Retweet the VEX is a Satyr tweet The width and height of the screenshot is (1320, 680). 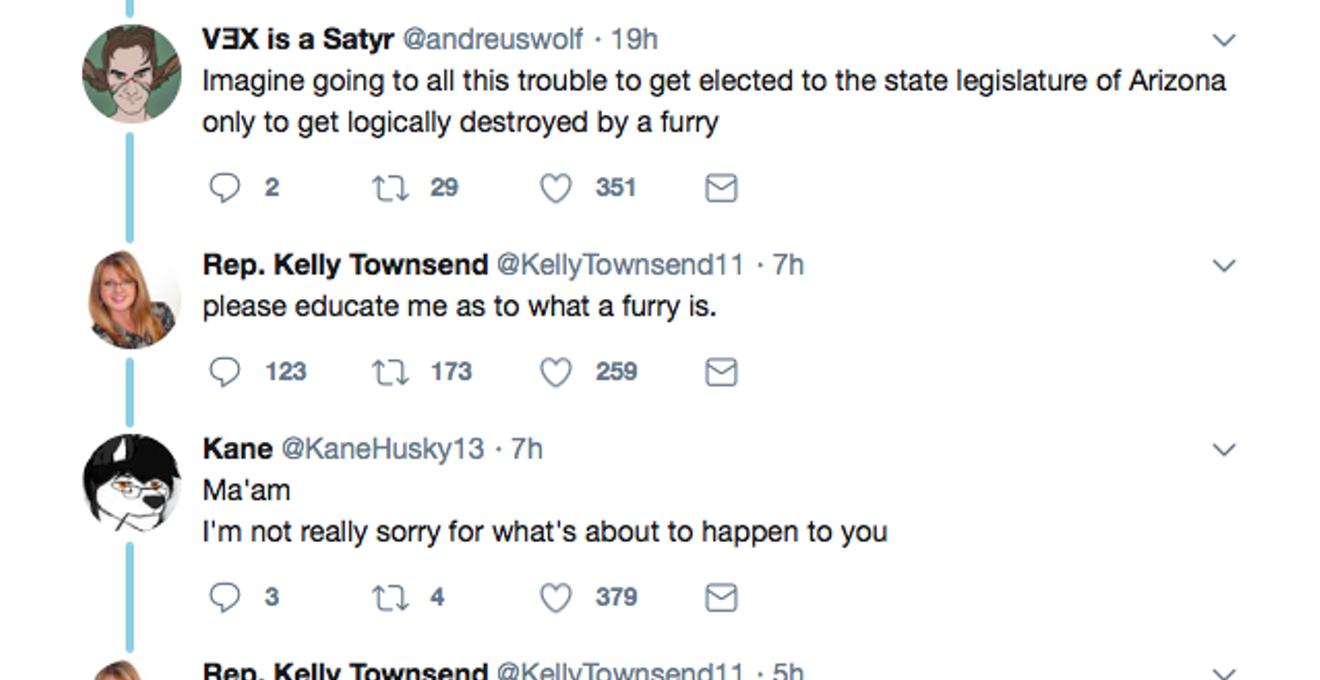coord(389,188)
